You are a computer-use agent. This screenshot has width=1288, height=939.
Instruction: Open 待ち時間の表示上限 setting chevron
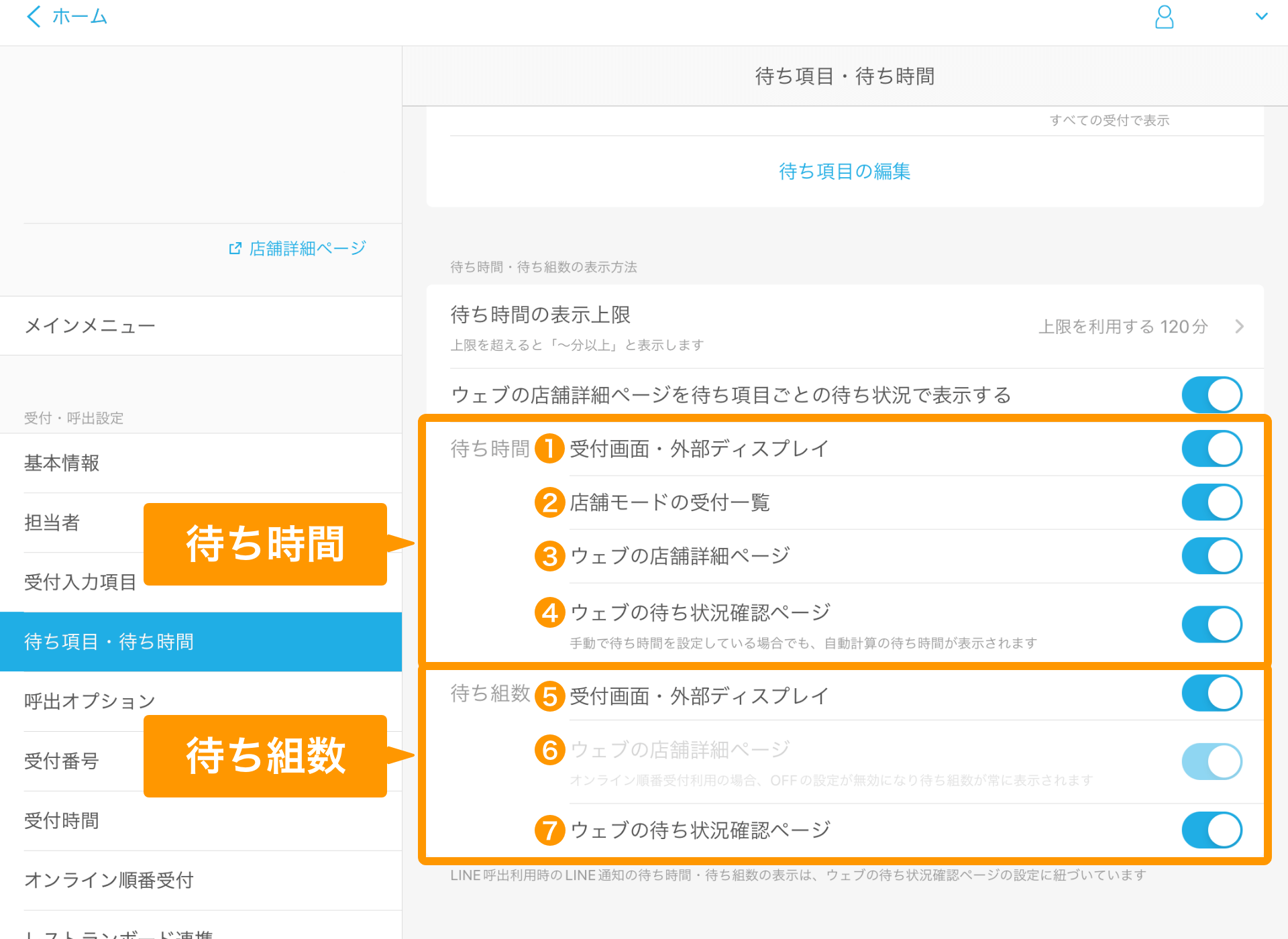1239,327
